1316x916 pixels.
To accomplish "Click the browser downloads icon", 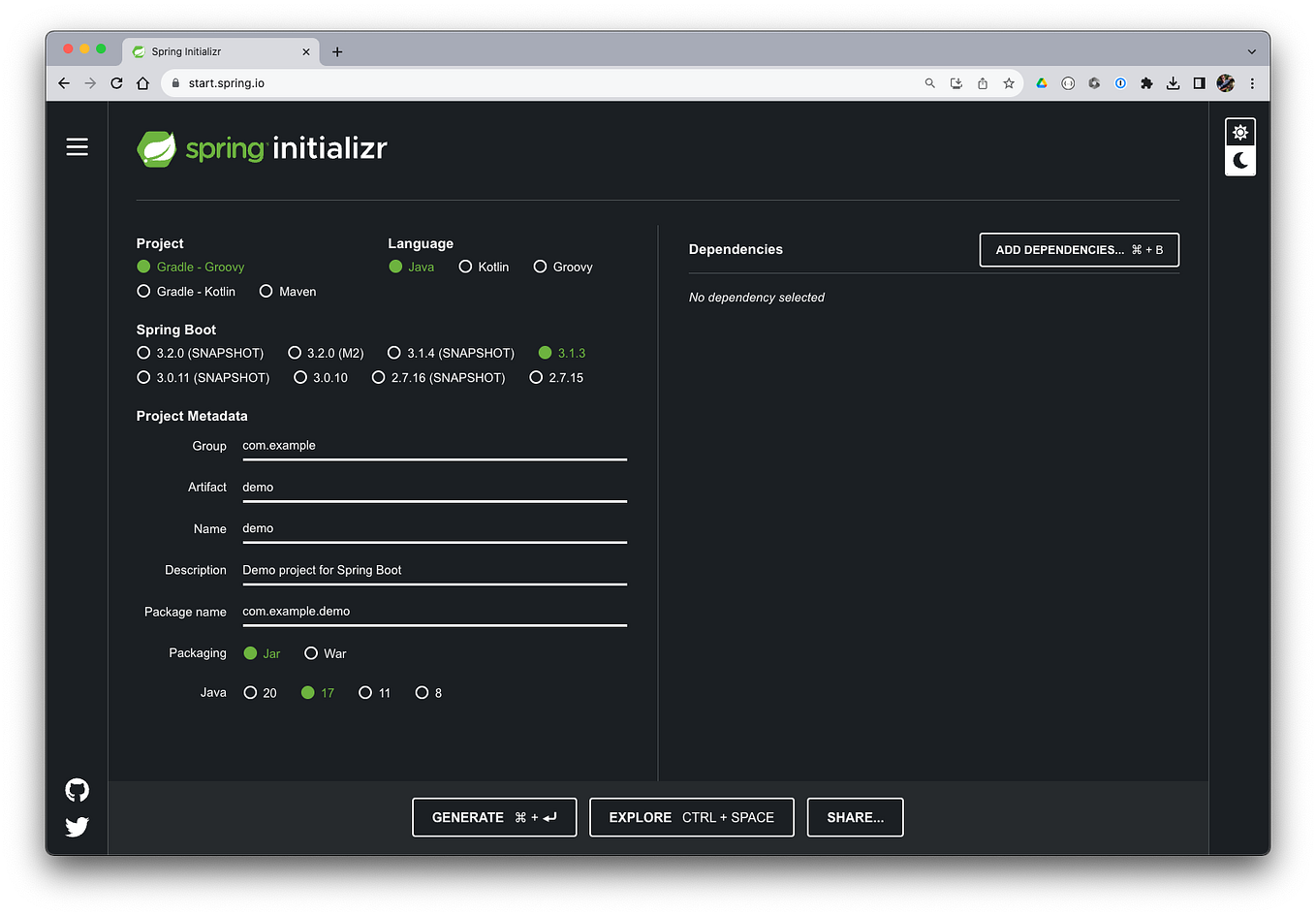I will click(1173, 83).
